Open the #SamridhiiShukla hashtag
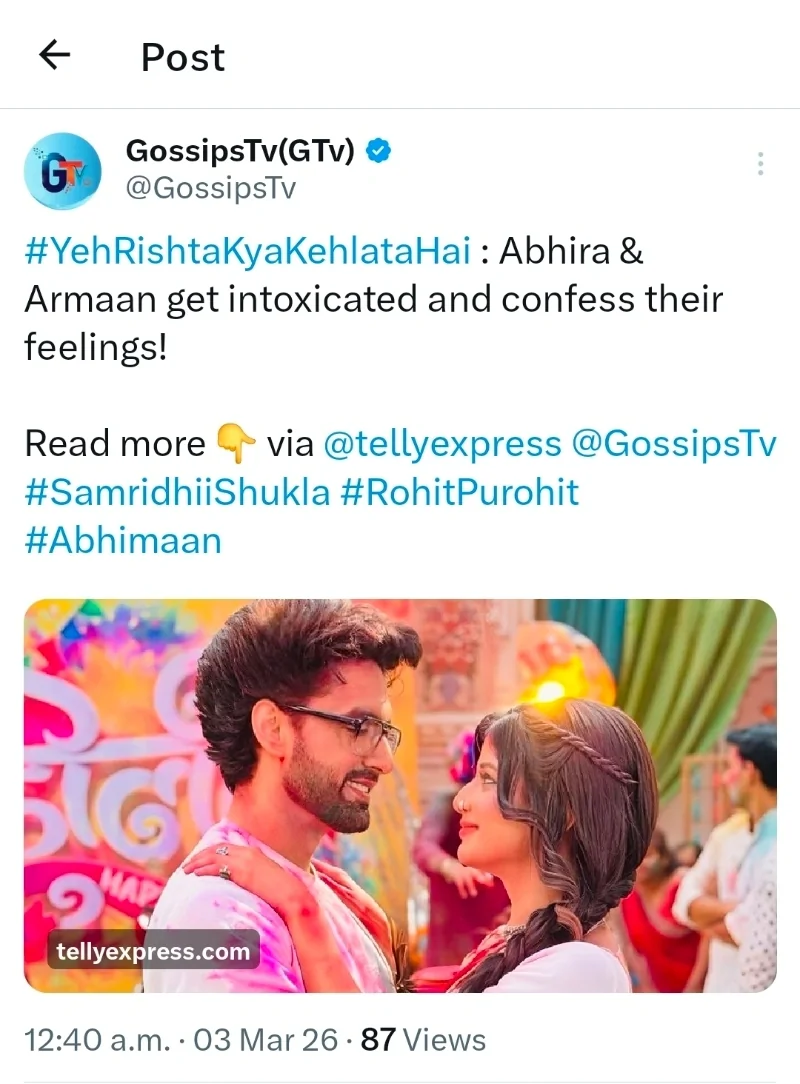Screen dimensions: 800x1084 [178, 492]
